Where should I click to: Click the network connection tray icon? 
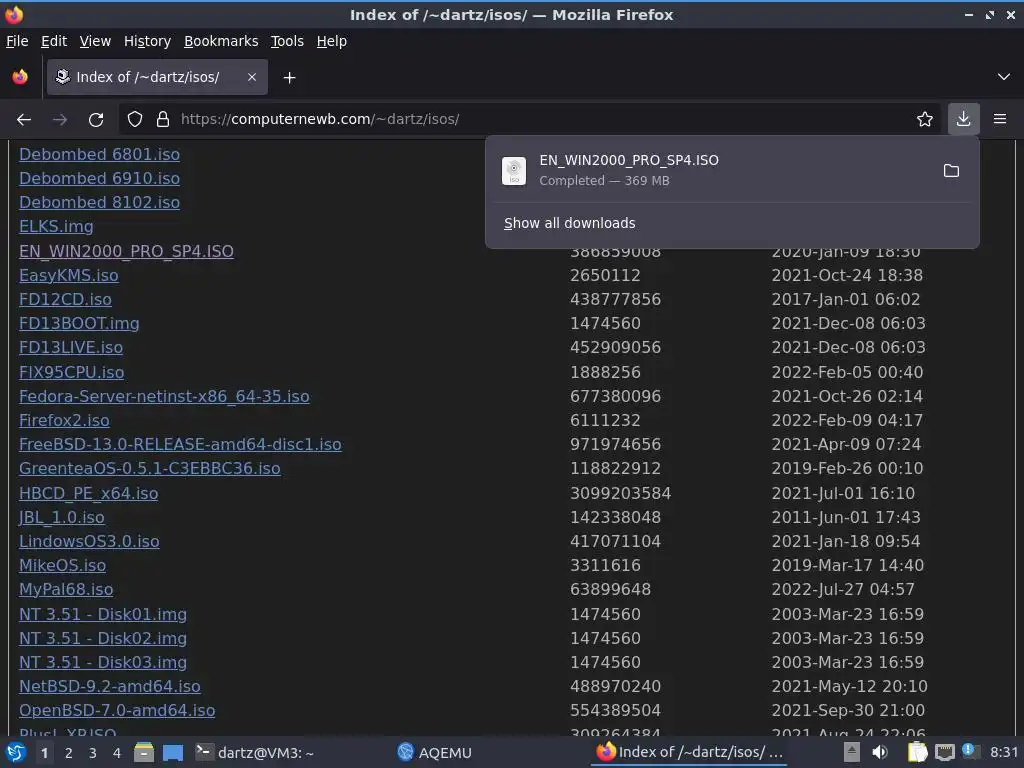(944, 752)
